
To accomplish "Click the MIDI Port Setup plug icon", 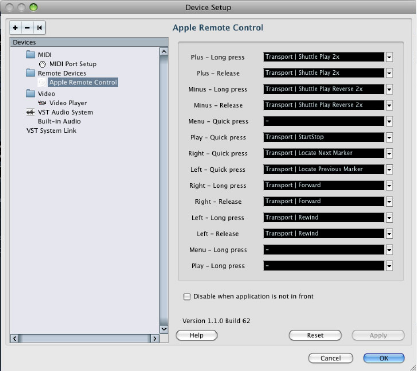I will point(42,64).
